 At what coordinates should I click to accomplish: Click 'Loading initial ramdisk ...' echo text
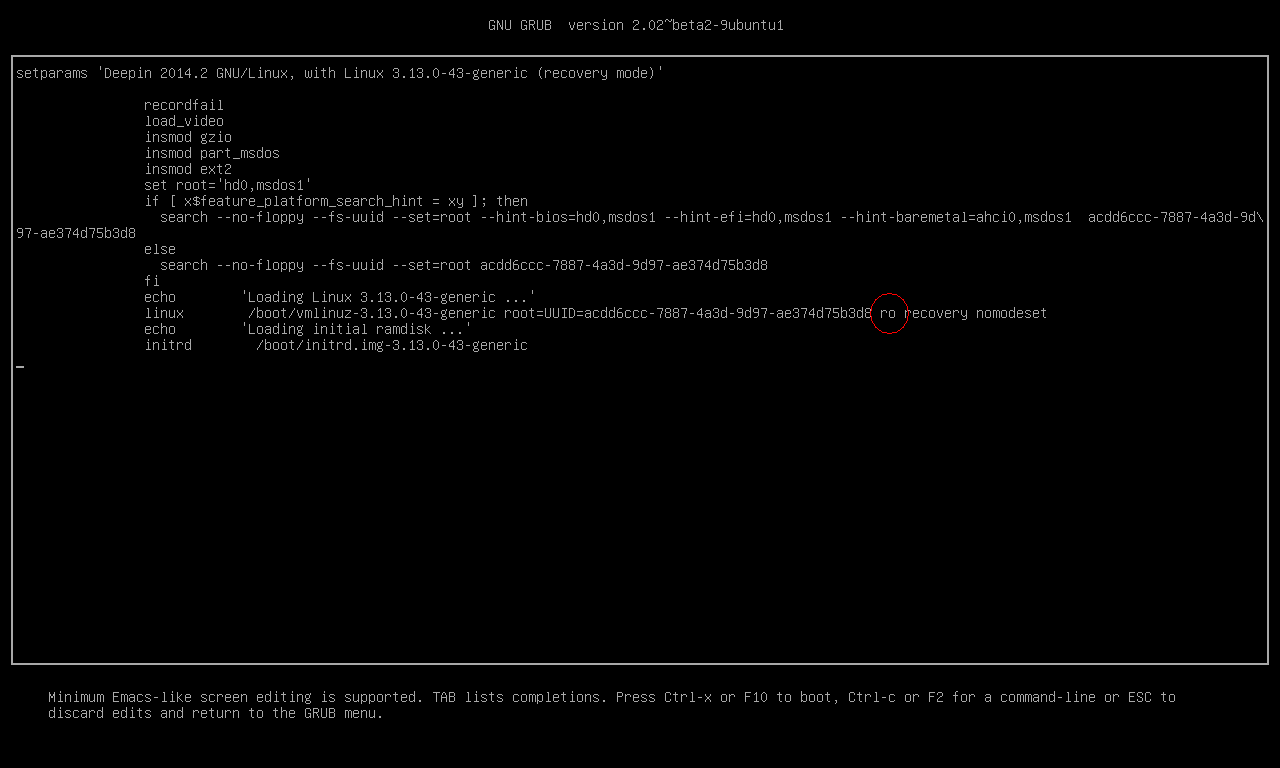pyautogui.click(x=356, y=329)
